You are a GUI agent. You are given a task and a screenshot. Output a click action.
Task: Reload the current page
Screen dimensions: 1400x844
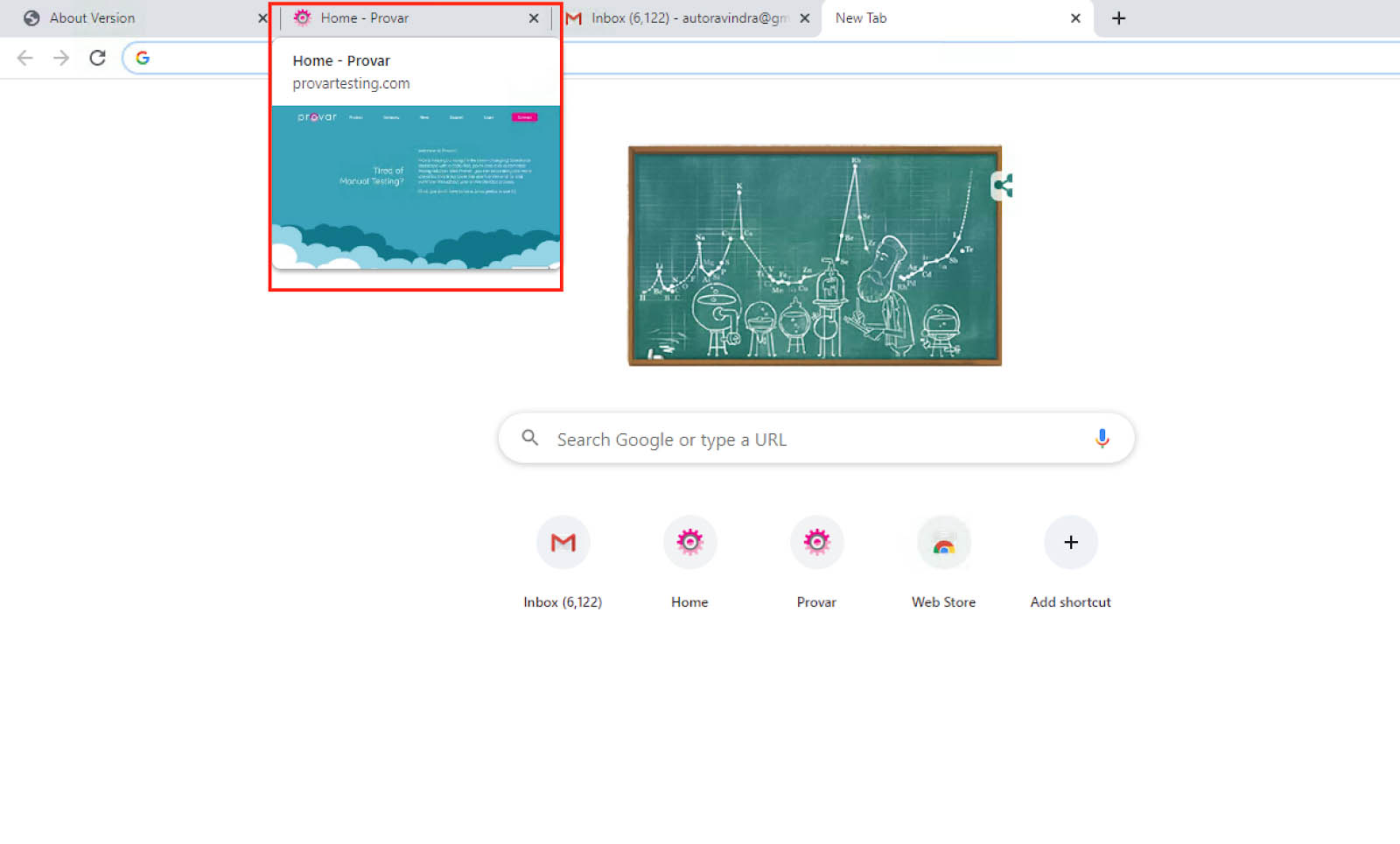click(x=97, y=58)
